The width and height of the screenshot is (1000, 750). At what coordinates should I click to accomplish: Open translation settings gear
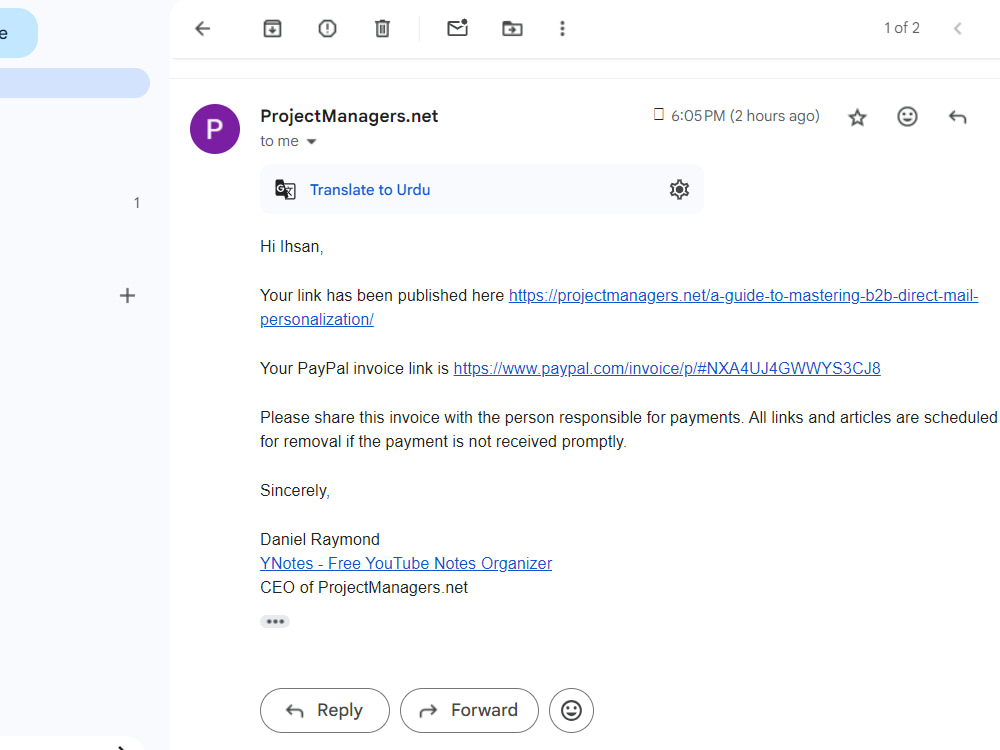click(679, 189)
